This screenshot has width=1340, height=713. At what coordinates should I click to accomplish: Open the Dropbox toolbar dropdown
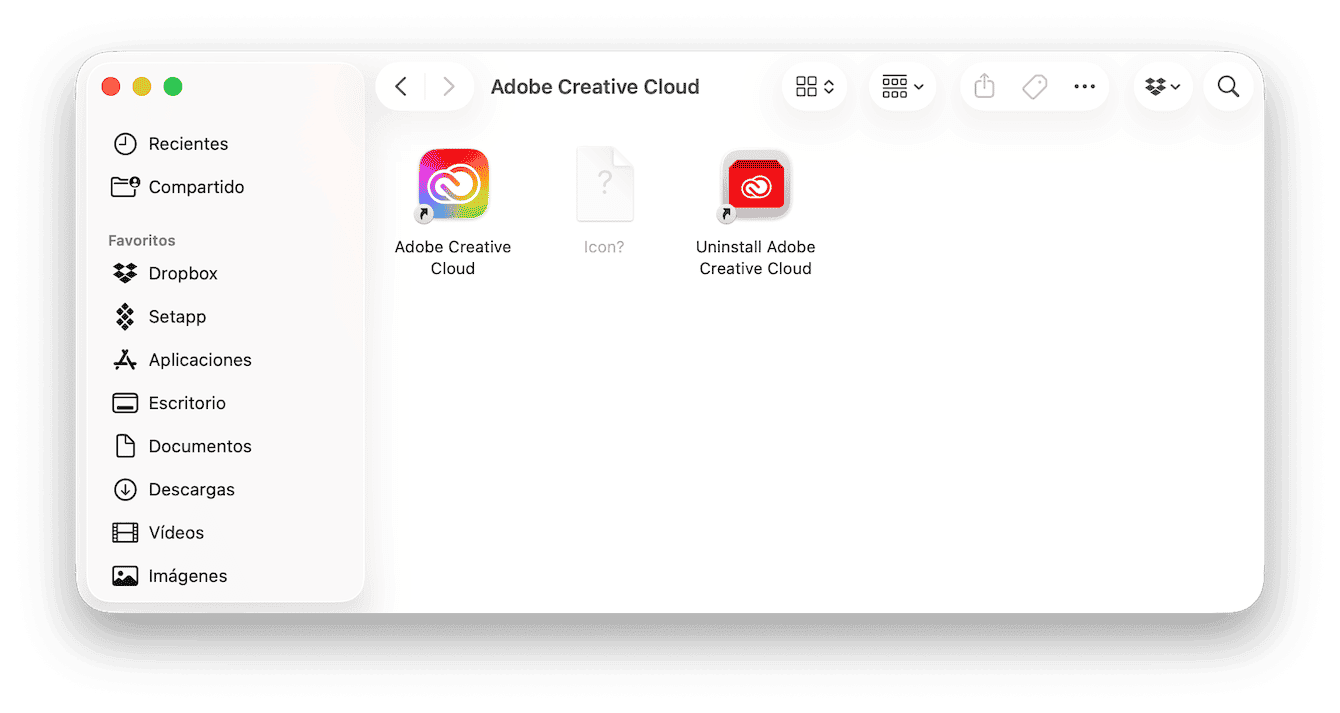1163,87
